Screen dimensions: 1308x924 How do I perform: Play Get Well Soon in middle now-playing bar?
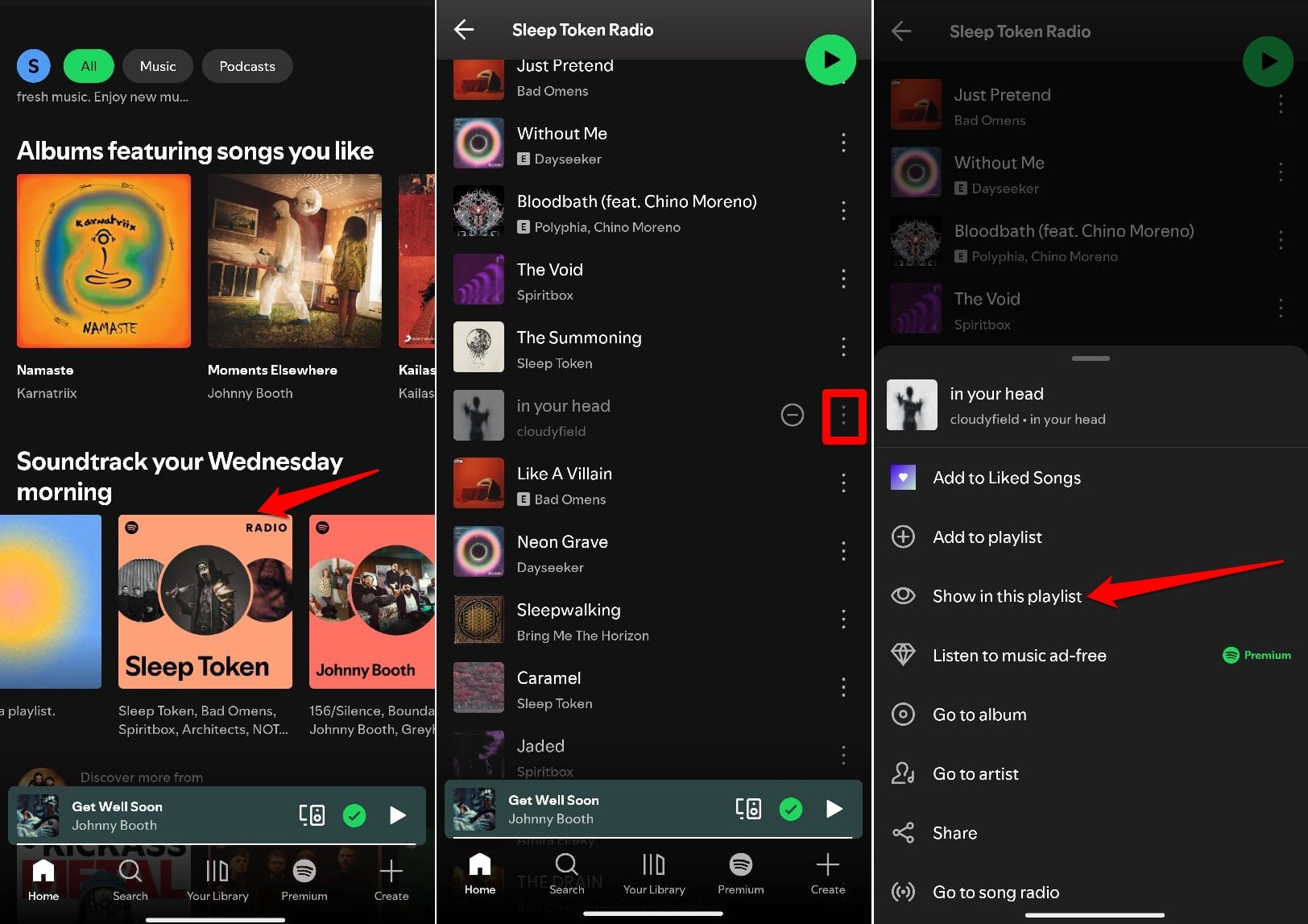(834, 809)
